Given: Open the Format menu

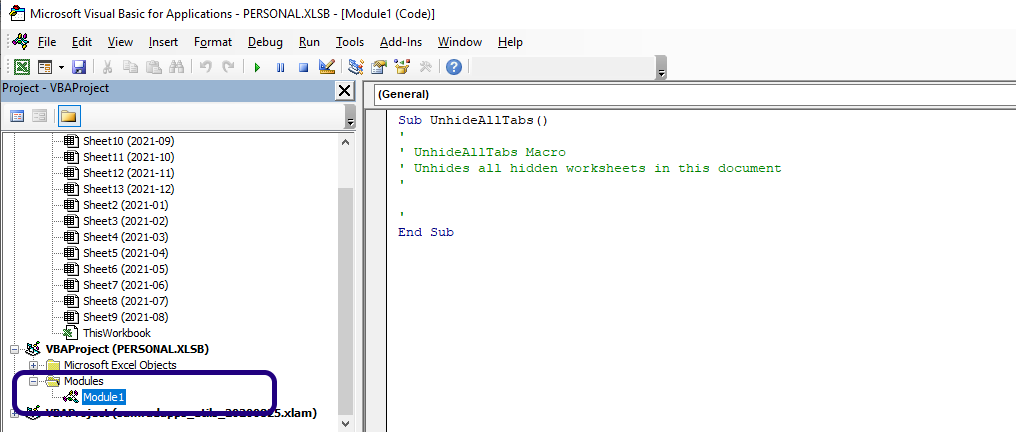Looking at the screenshot, I should pos(213,42).
